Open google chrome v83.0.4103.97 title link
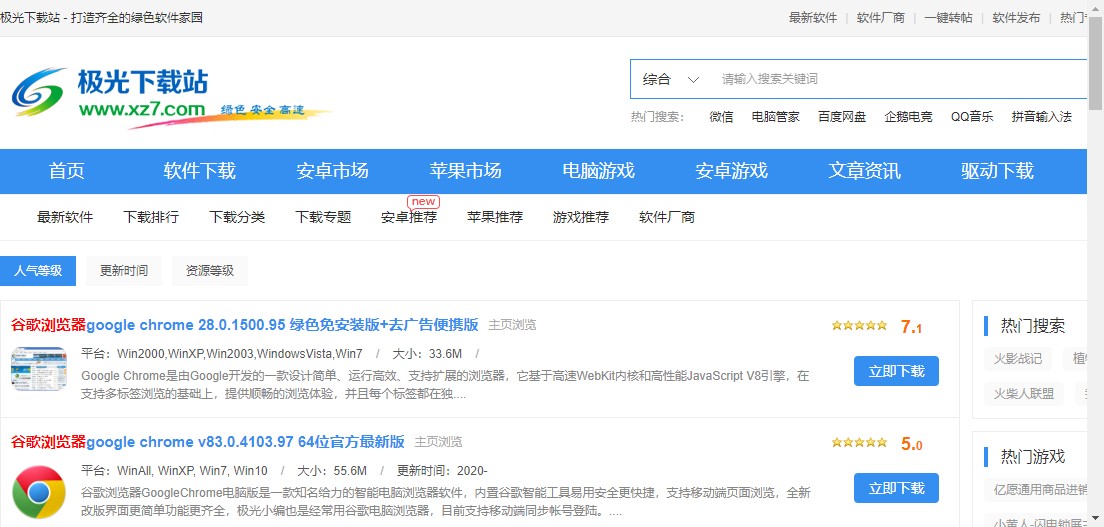This screenshot has width=1104, height=527. pyautogui.click(x=208, y=442)
